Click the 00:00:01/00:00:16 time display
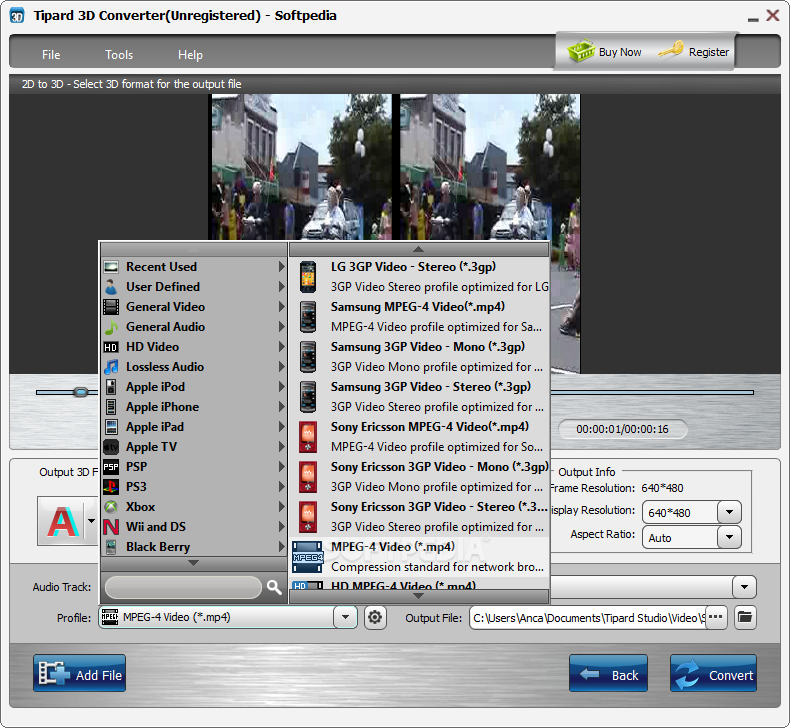Image resolution: width=790 pixels, height=728 pixels. point(622,429)
